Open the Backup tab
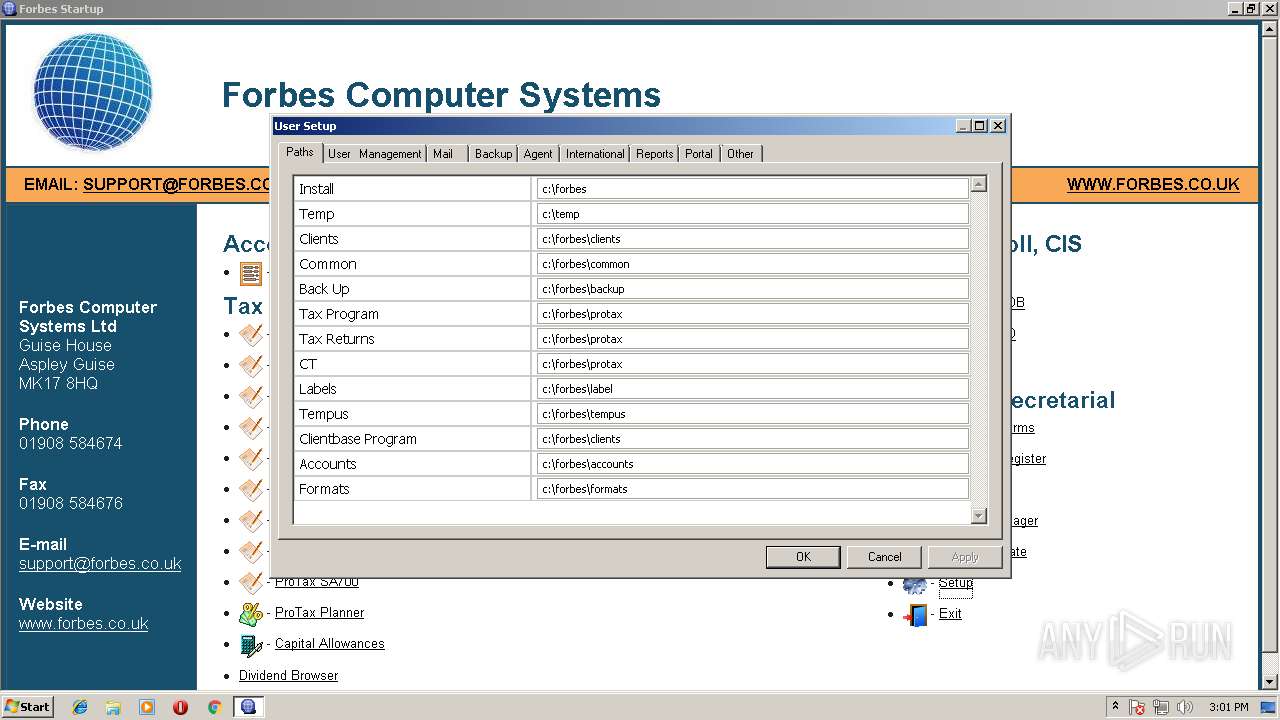The image size is (1280, 720). (493, 154)
